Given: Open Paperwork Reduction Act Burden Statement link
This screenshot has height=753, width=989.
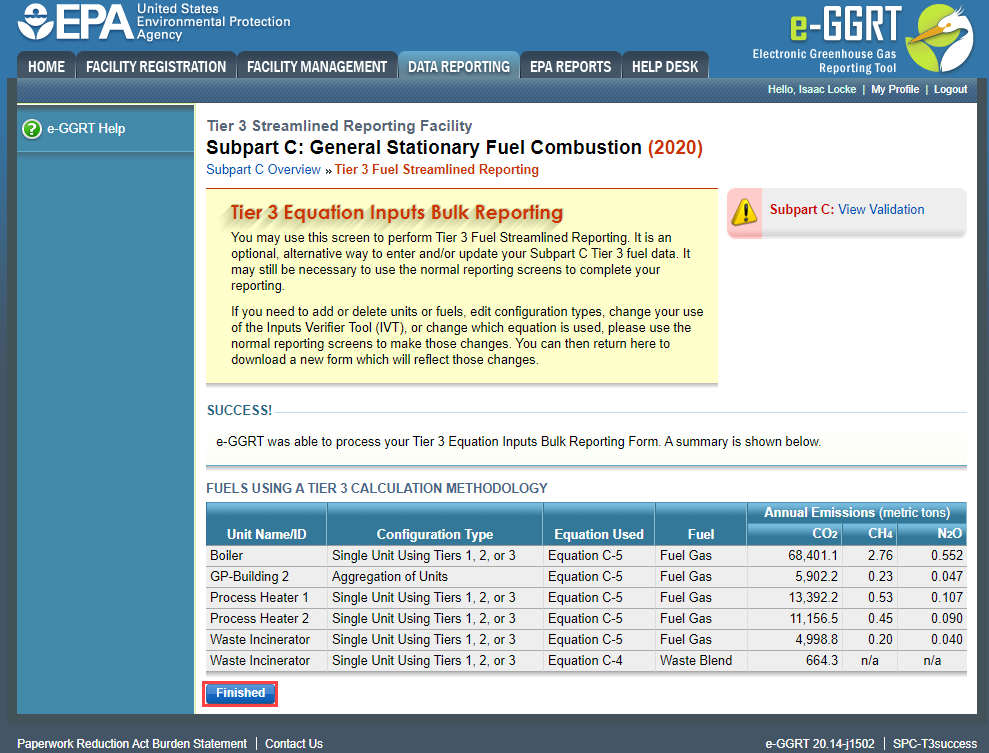Looking at the screenshot, I should click(x=132, y=744).
